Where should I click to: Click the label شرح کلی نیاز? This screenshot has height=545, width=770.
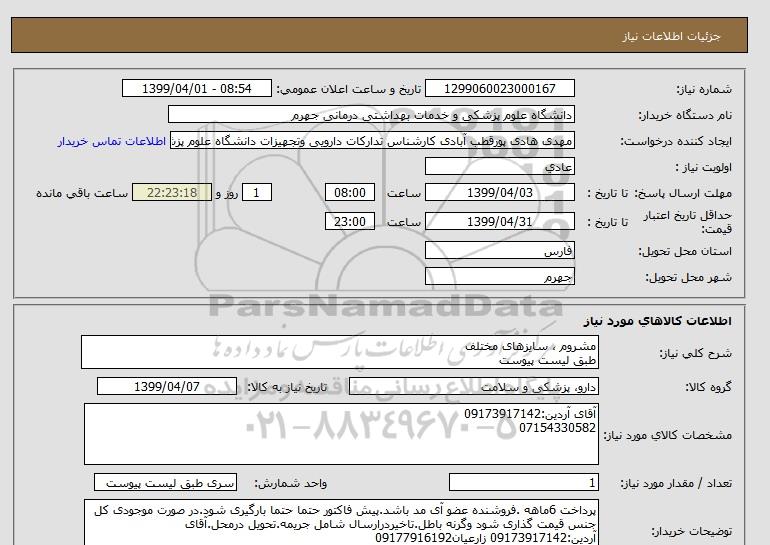pyautogui.click(x=695, y=353)
